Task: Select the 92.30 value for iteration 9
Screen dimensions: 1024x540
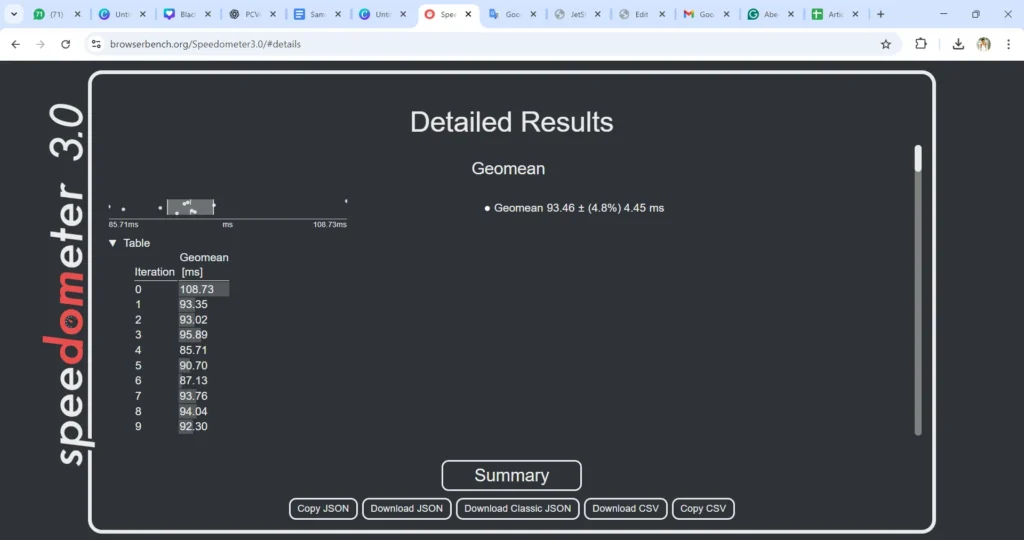Action: 193,426
